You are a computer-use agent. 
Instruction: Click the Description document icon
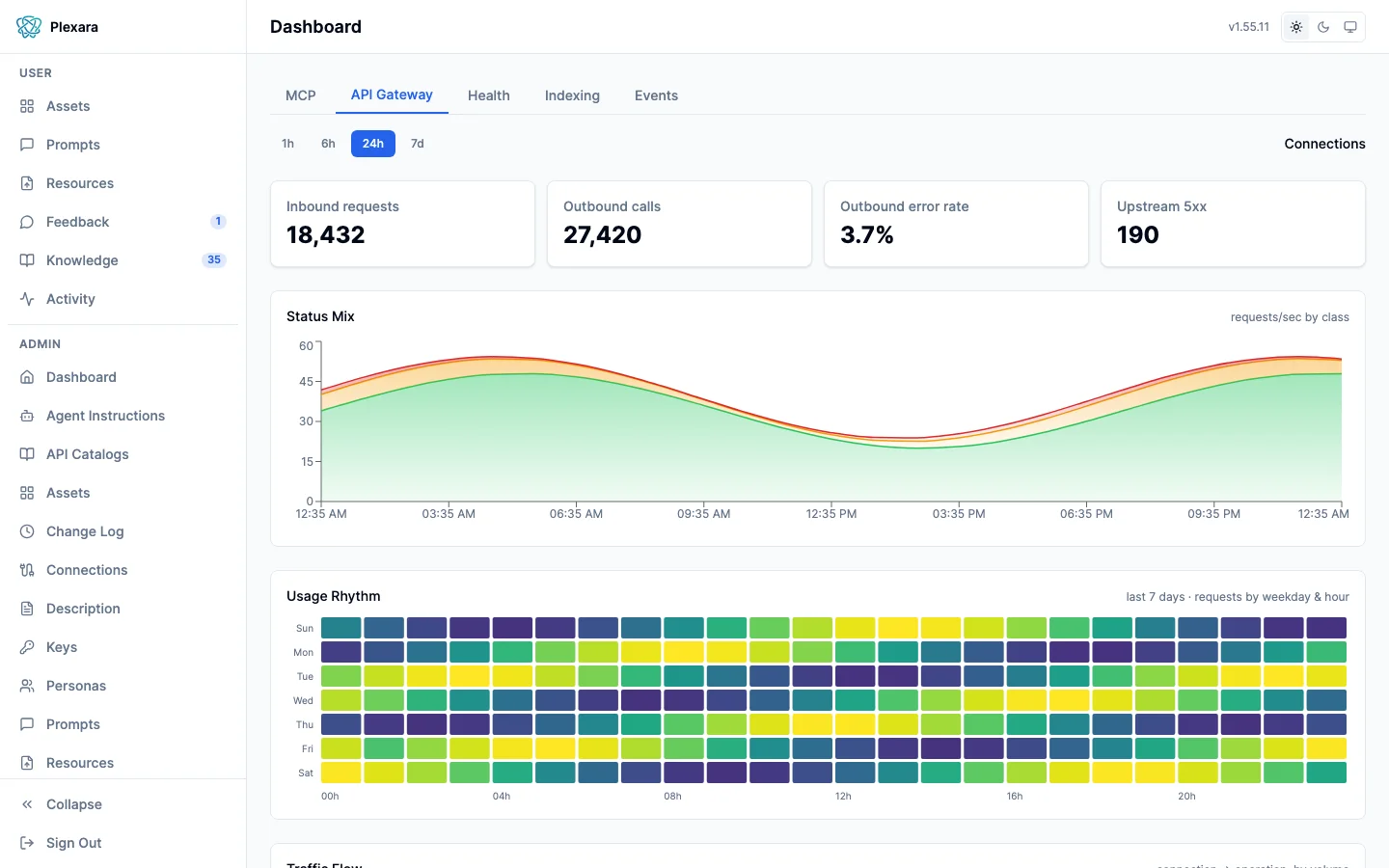(x=27, y=609)
